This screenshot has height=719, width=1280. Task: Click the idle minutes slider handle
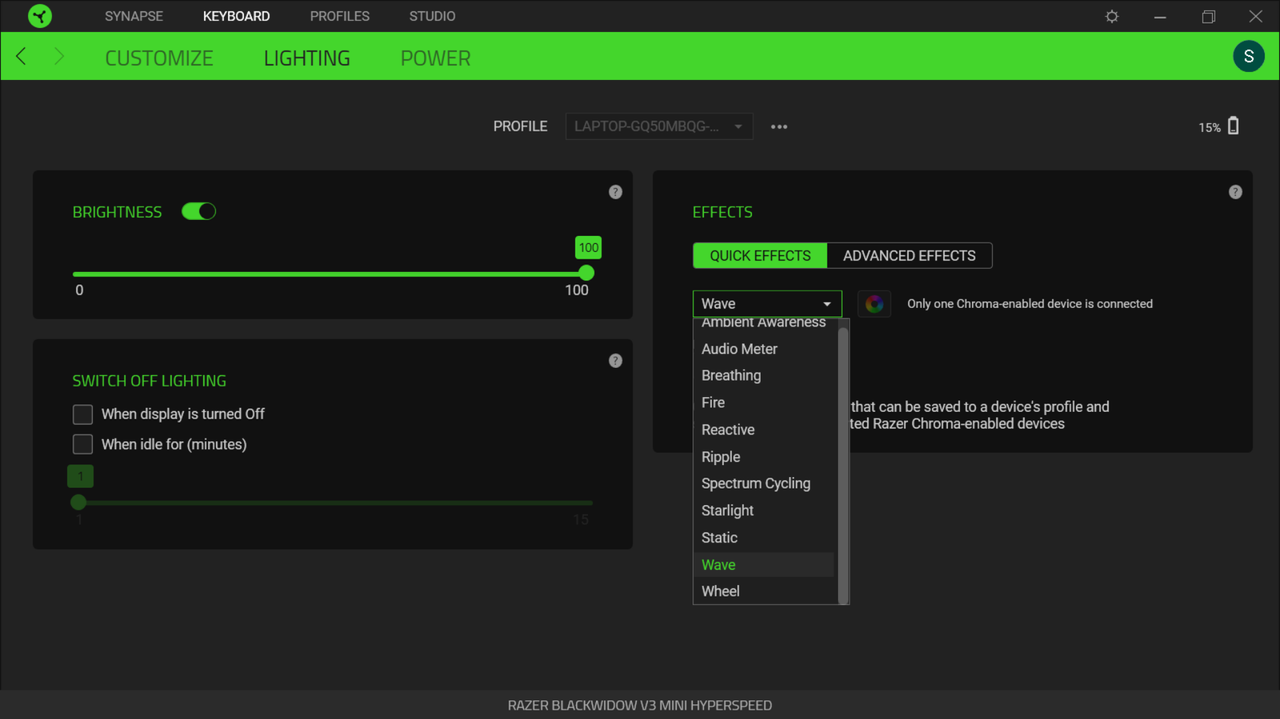pyautogui.click(x=79, y=502)
